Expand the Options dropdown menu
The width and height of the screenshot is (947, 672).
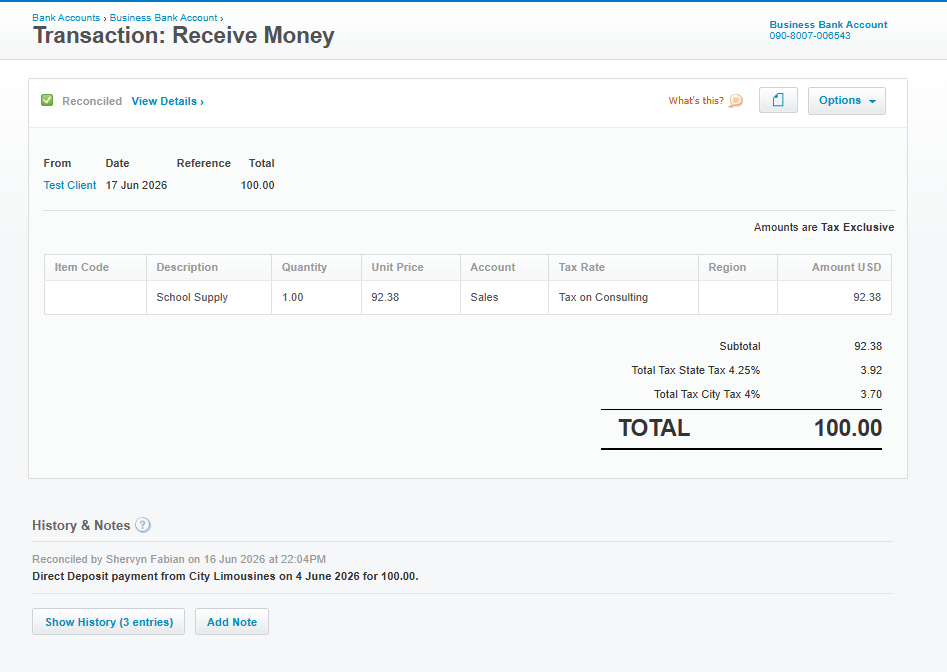847,101
